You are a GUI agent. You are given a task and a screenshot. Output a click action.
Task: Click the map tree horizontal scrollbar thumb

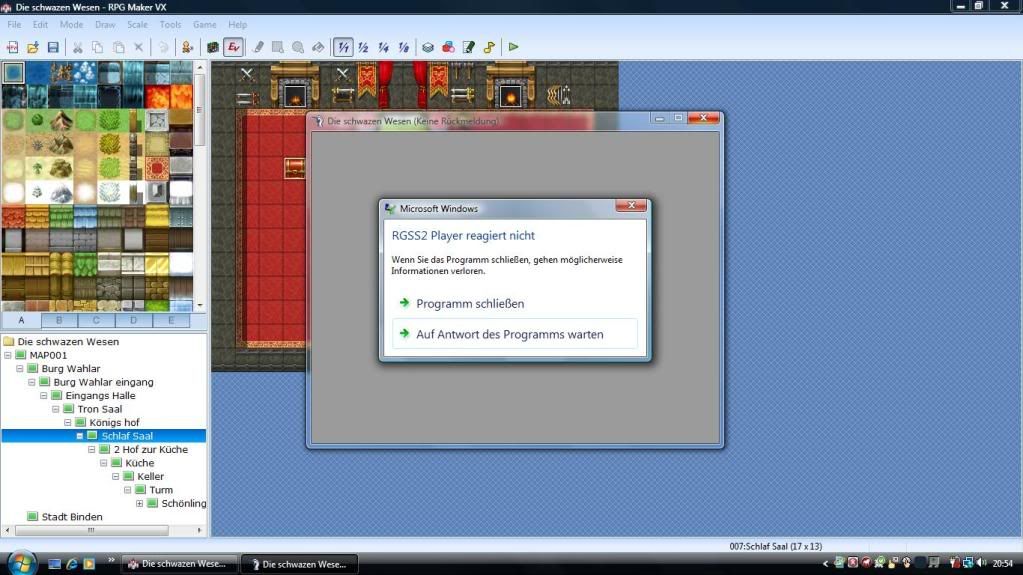[91, 531]
